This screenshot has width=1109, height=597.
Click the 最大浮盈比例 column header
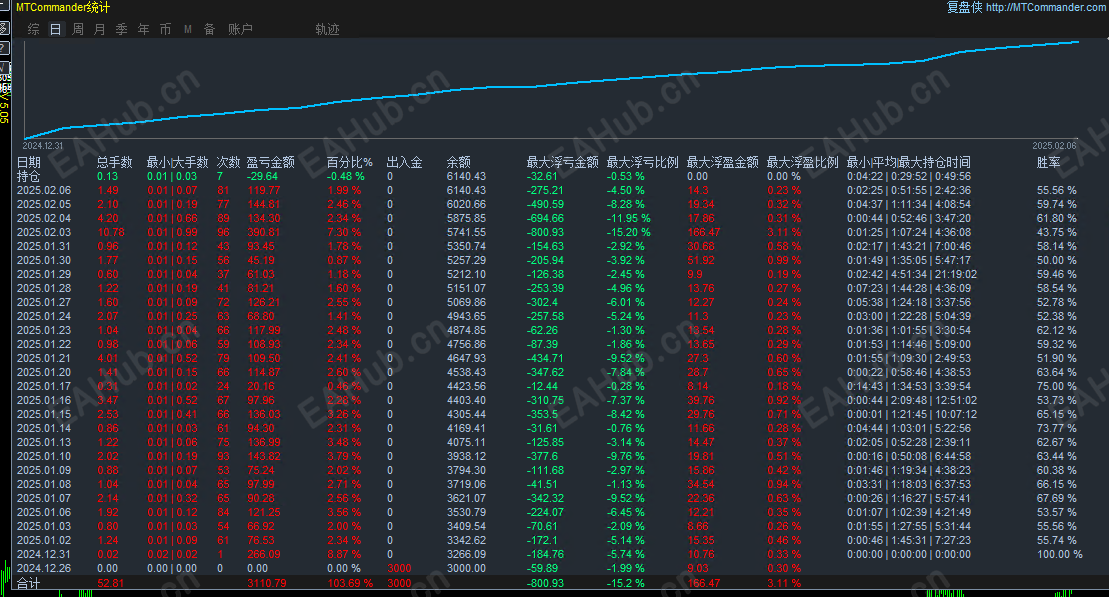(x=802, y=162)
